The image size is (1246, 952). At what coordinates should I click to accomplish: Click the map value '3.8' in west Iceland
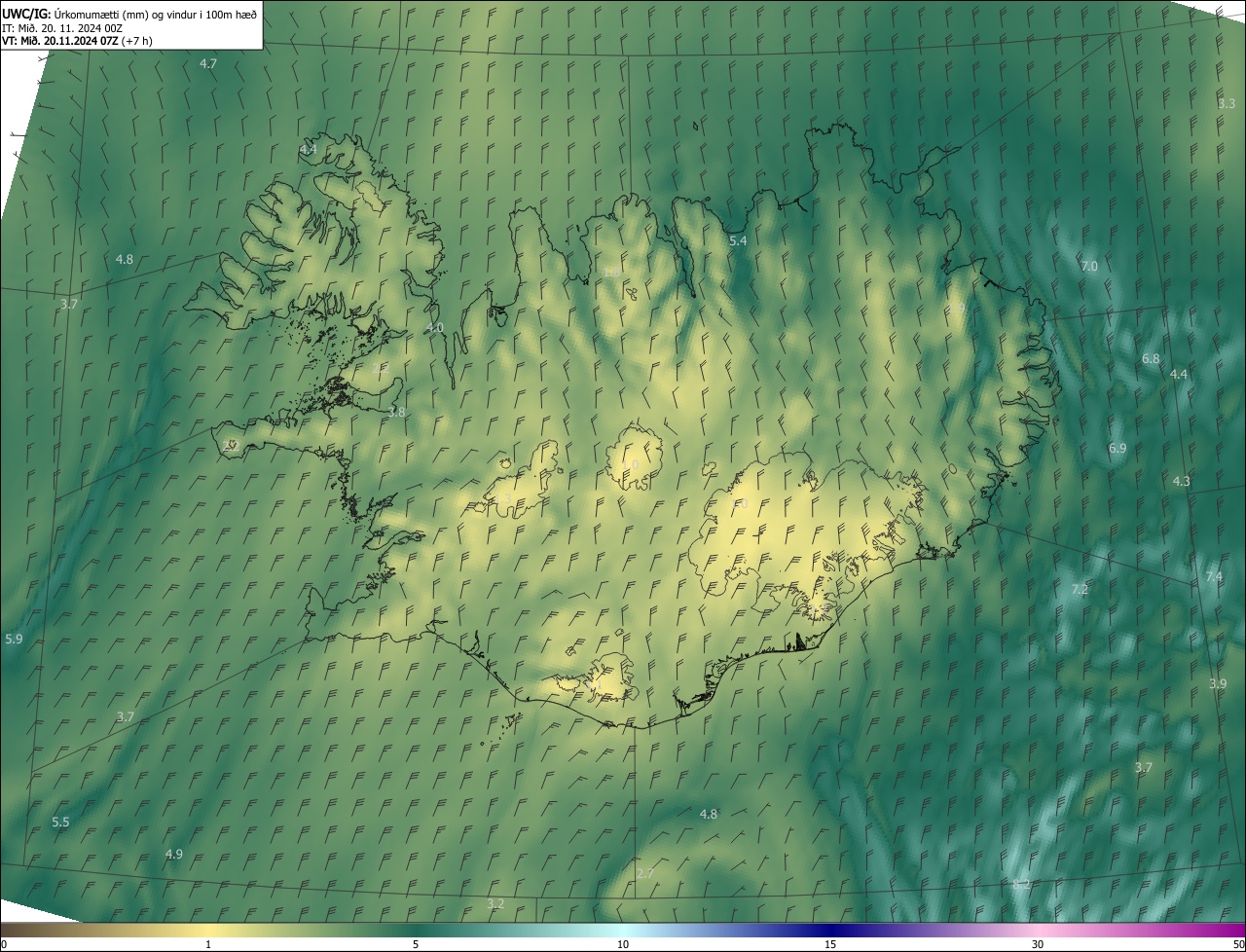[x=396, y=412]
